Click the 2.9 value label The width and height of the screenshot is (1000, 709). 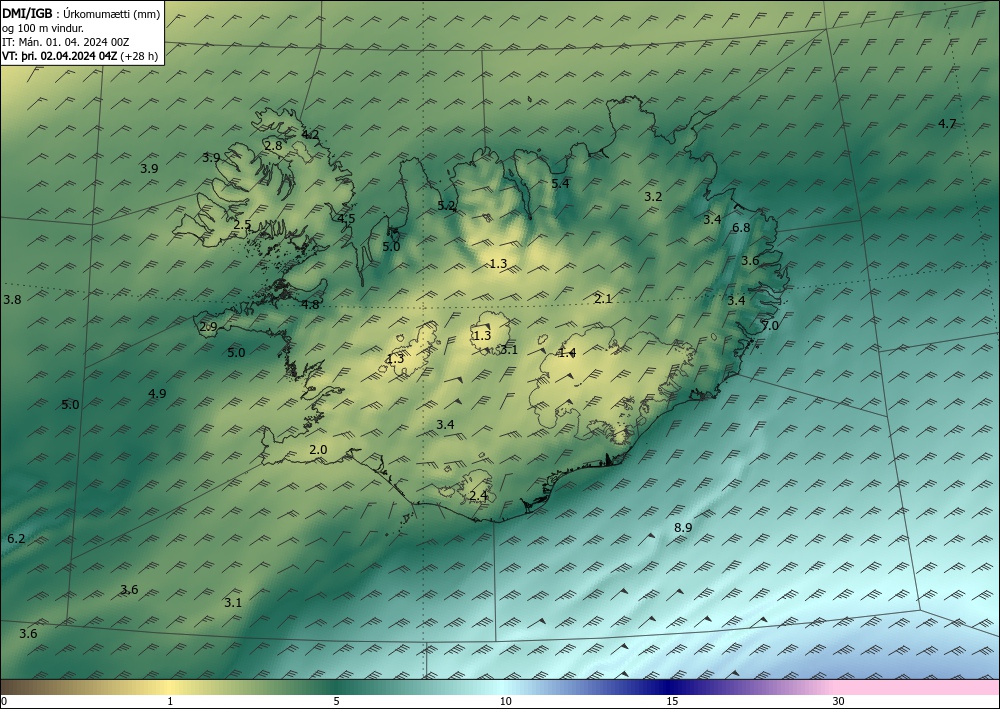pyautogui.click(x=209, y=327)
